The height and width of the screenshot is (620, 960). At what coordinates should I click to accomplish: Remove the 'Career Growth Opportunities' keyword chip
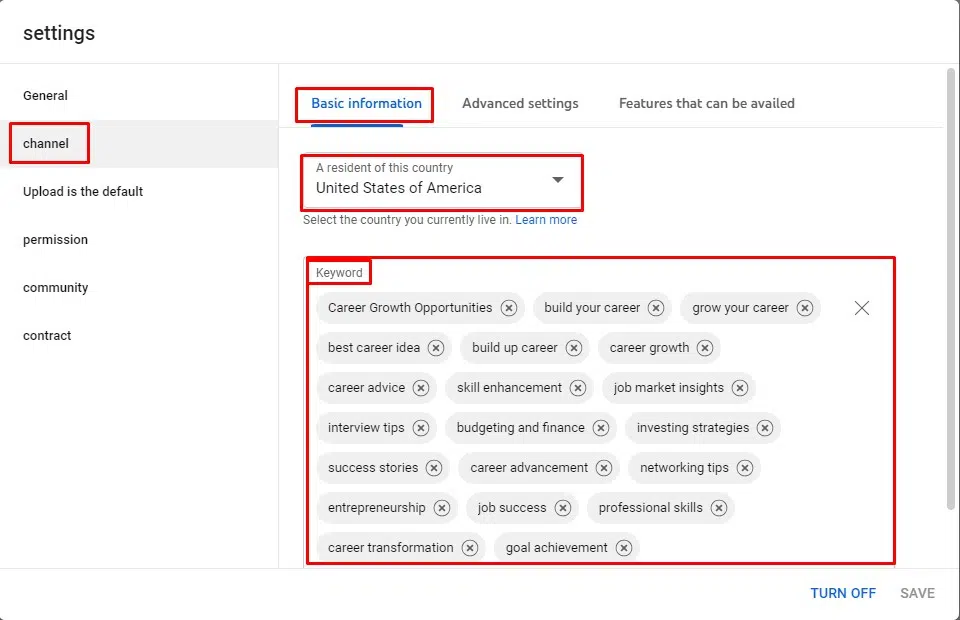(509, 308)
